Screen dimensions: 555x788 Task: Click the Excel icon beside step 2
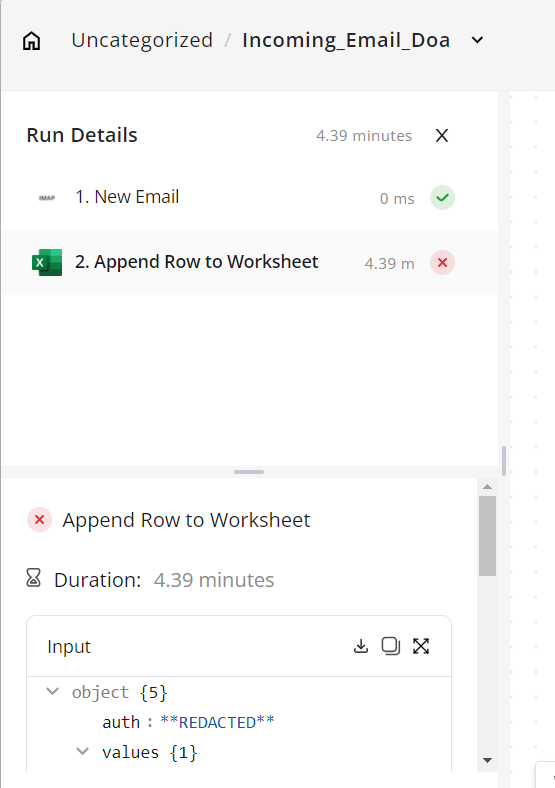[x=47, y=262]
